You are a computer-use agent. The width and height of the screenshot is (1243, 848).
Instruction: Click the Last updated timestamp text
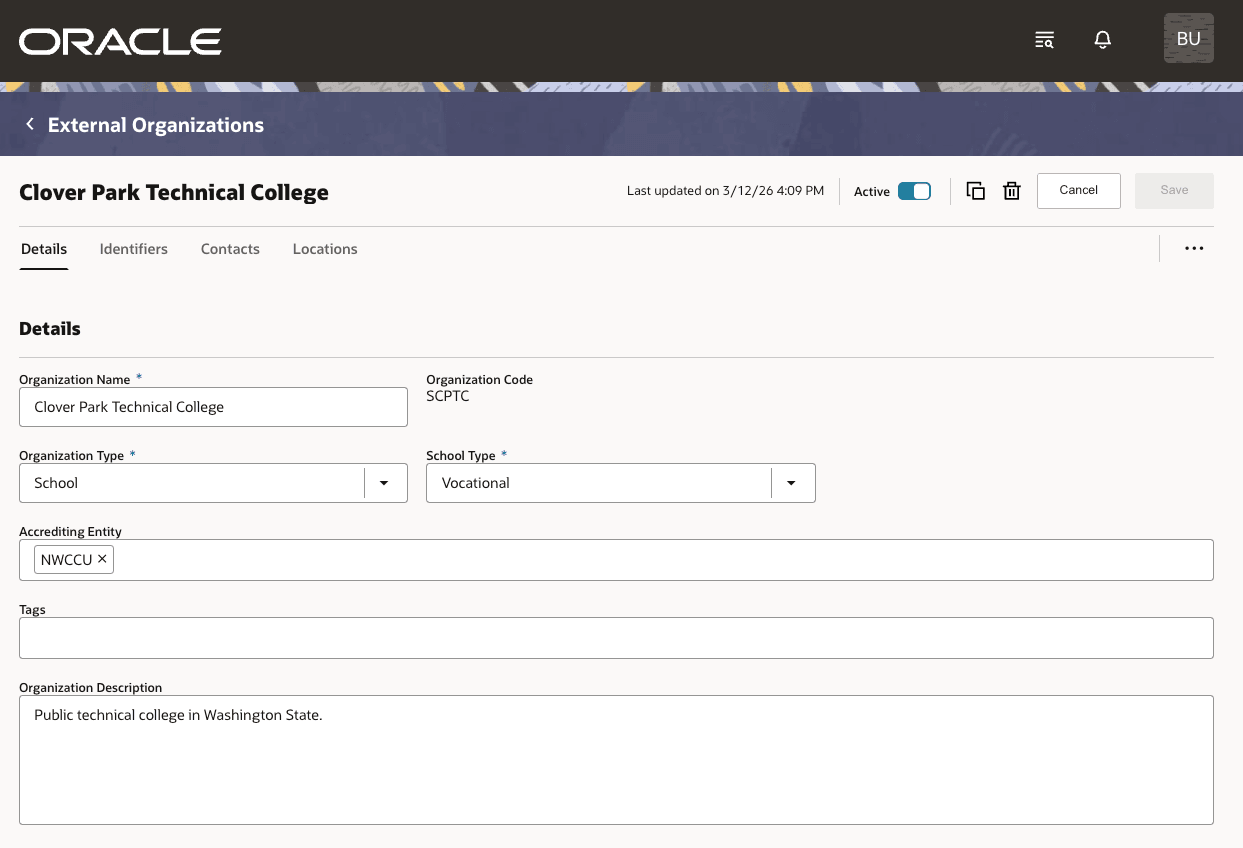coord(726,191)
